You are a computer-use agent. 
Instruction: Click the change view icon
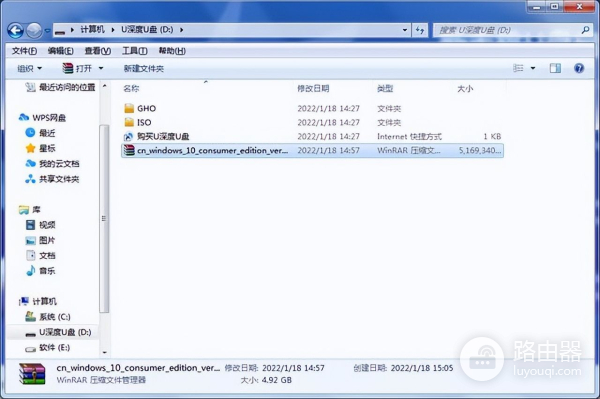[518, 68]
